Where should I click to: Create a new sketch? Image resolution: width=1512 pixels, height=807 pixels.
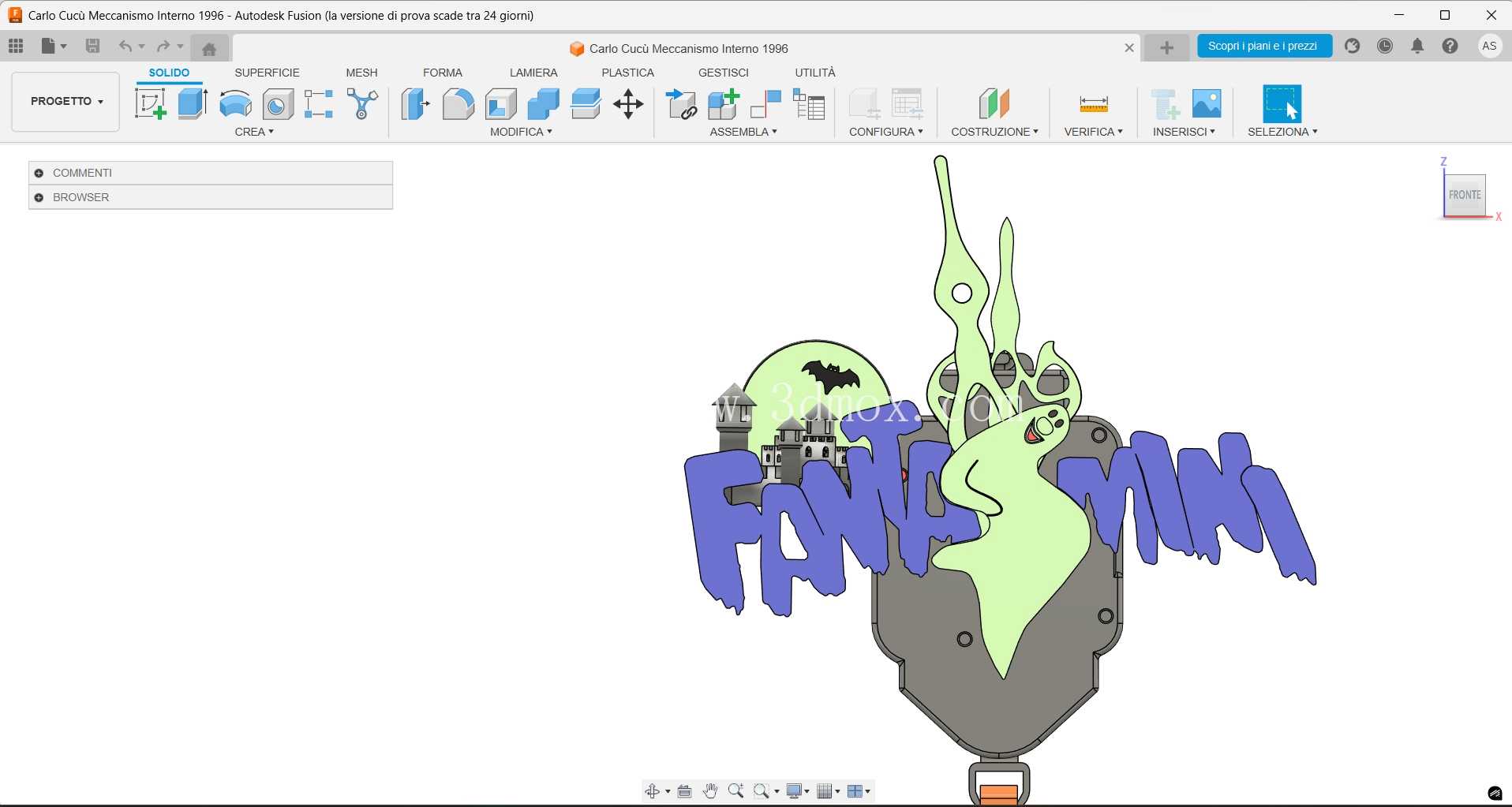tap(150, 103)
